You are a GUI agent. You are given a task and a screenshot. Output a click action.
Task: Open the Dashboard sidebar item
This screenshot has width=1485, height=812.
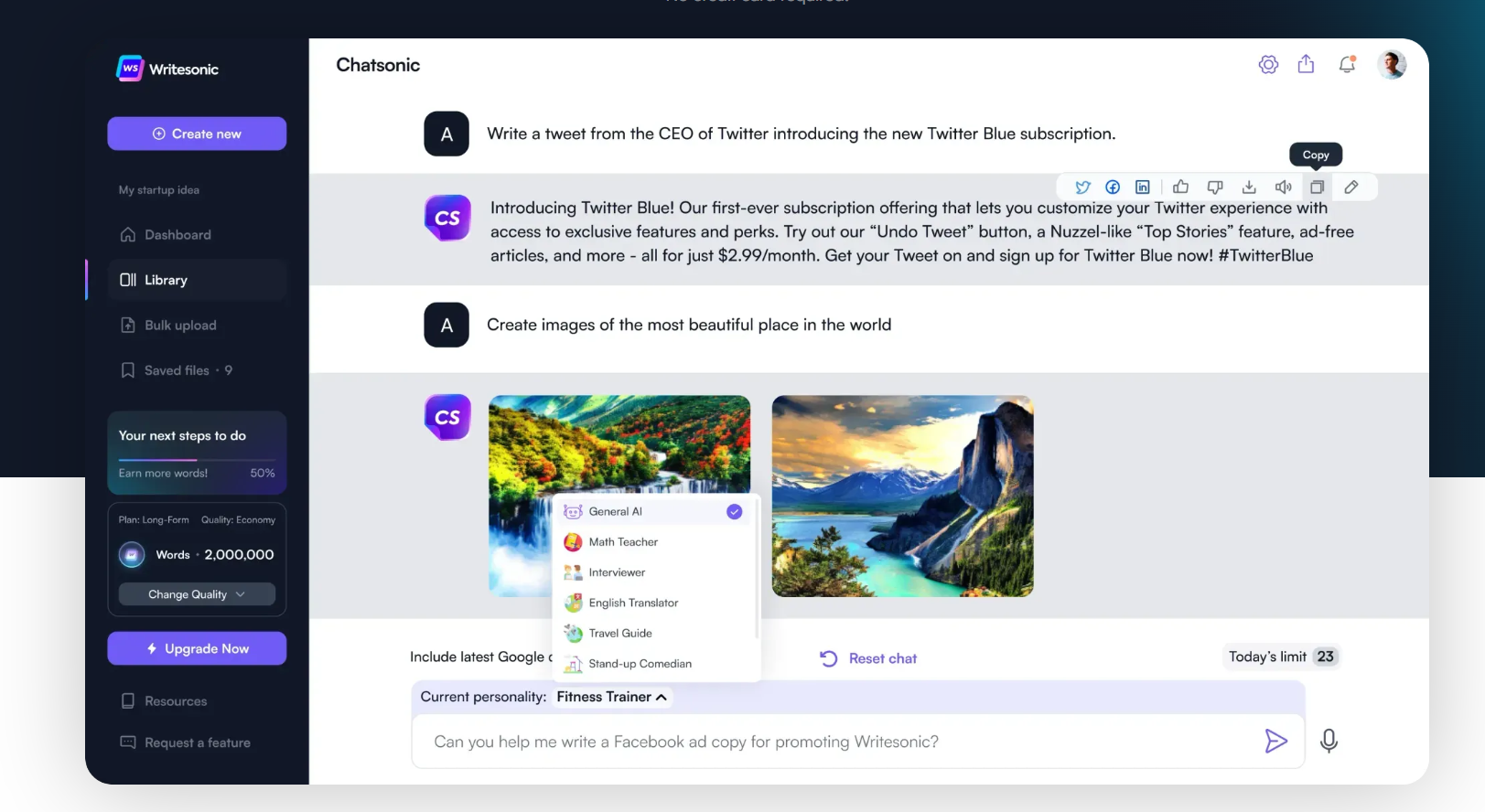197,235
